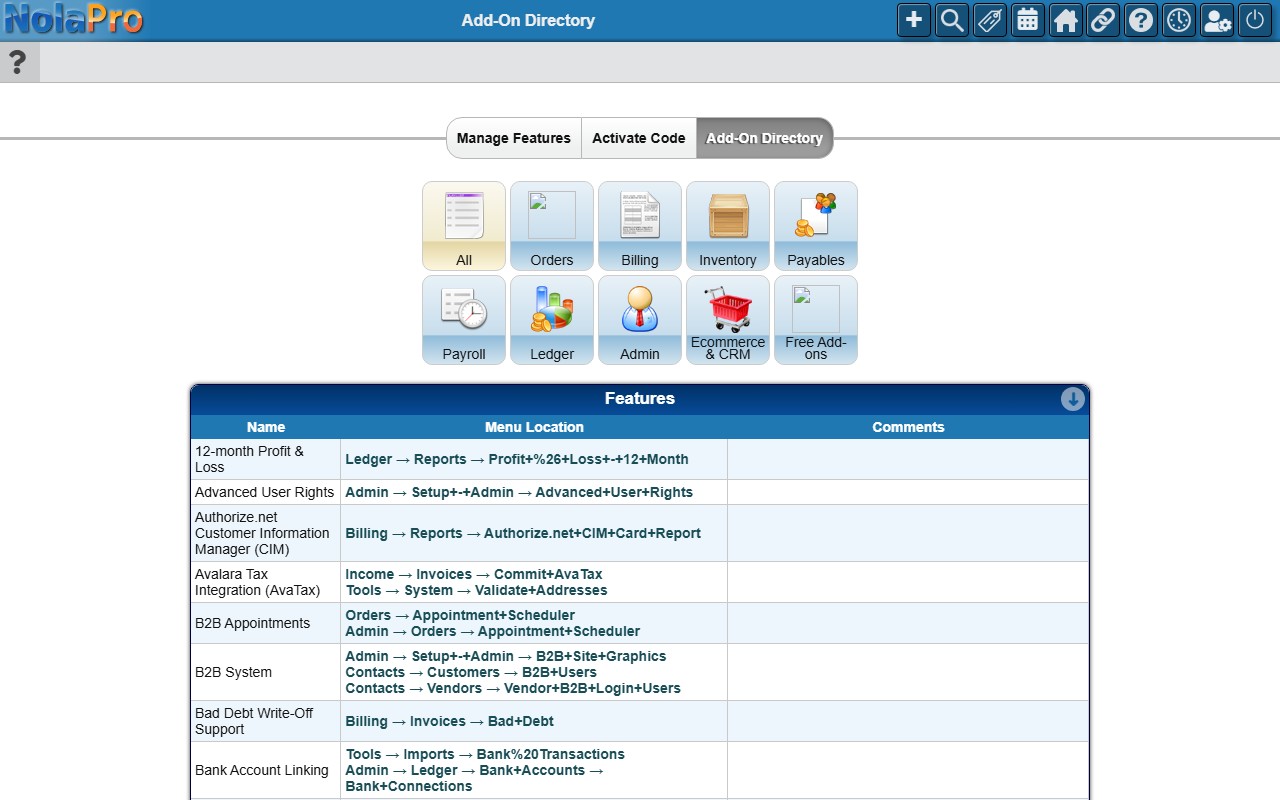
Task: Open Admin Advanced+User+Rights menu link
Action: coord(519,492)
